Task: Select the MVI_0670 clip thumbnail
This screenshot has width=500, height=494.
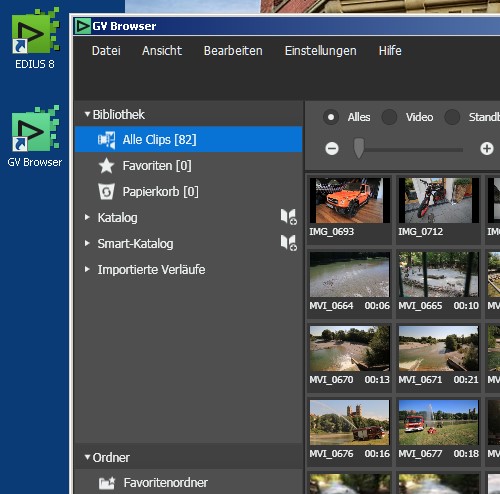Action: click(349, 348)
